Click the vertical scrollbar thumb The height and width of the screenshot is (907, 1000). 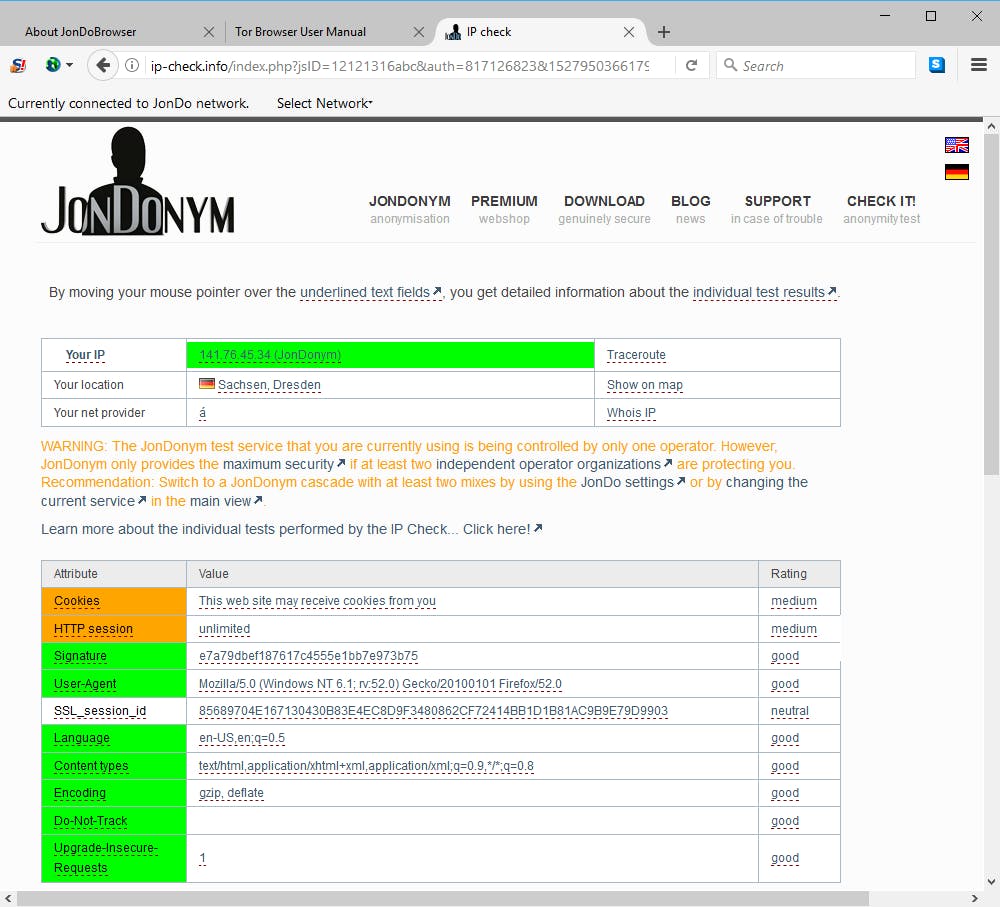(991, 304)
